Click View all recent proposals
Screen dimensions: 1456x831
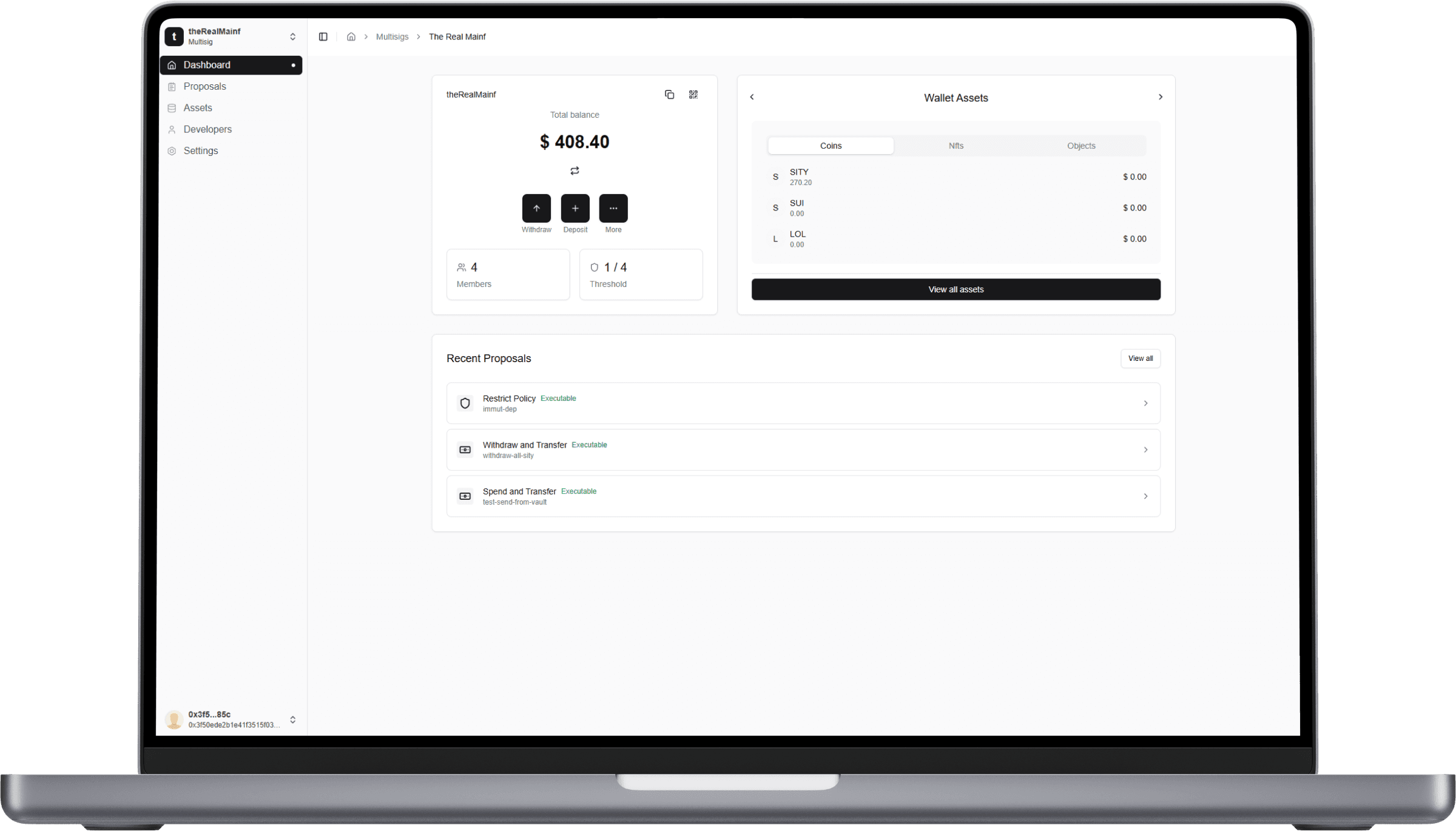(x=1140, y=358)
